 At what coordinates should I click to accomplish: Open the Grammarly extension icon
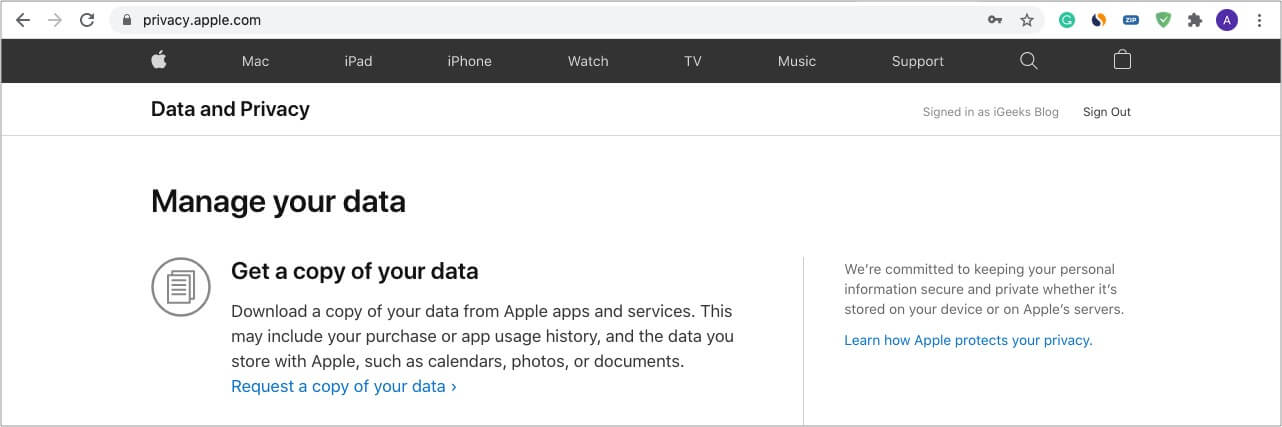pos(1067,20)
